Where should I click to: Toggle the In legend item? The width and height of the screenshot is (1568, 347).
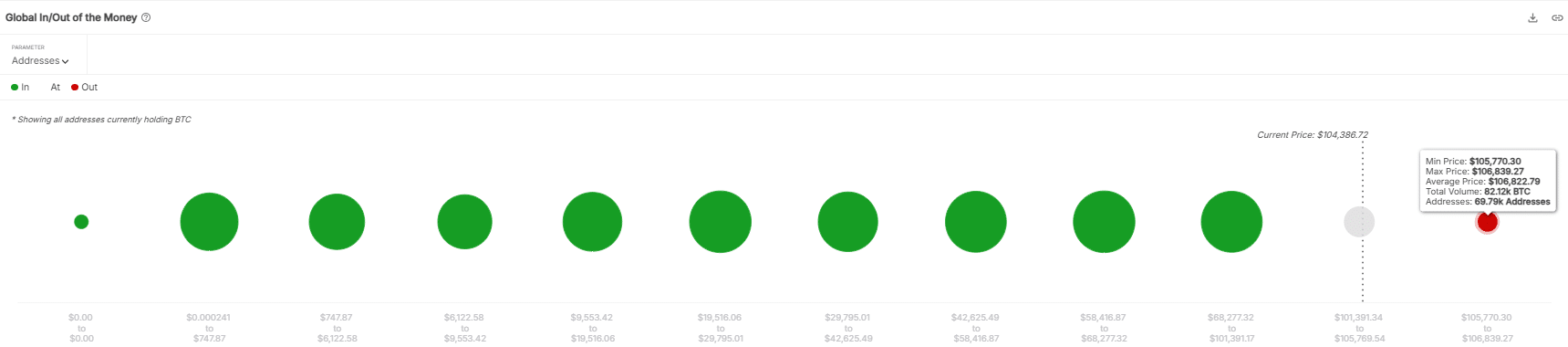(20, 88)
